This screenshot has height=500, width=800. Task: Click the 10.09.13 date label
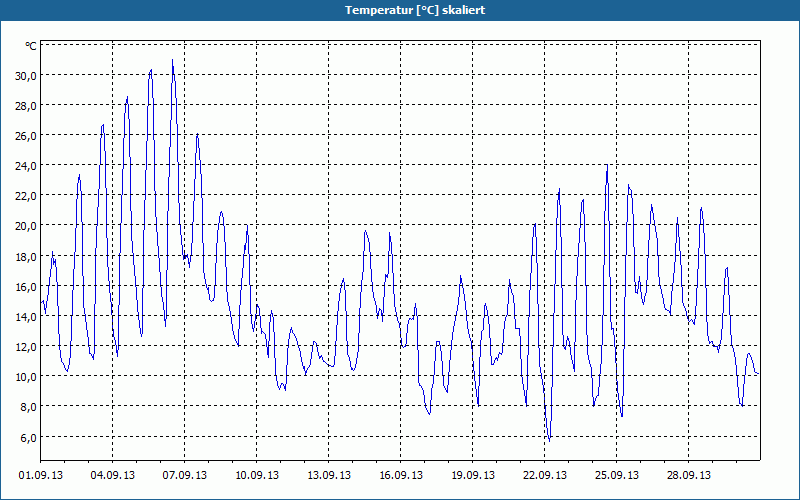pos(257,476)
